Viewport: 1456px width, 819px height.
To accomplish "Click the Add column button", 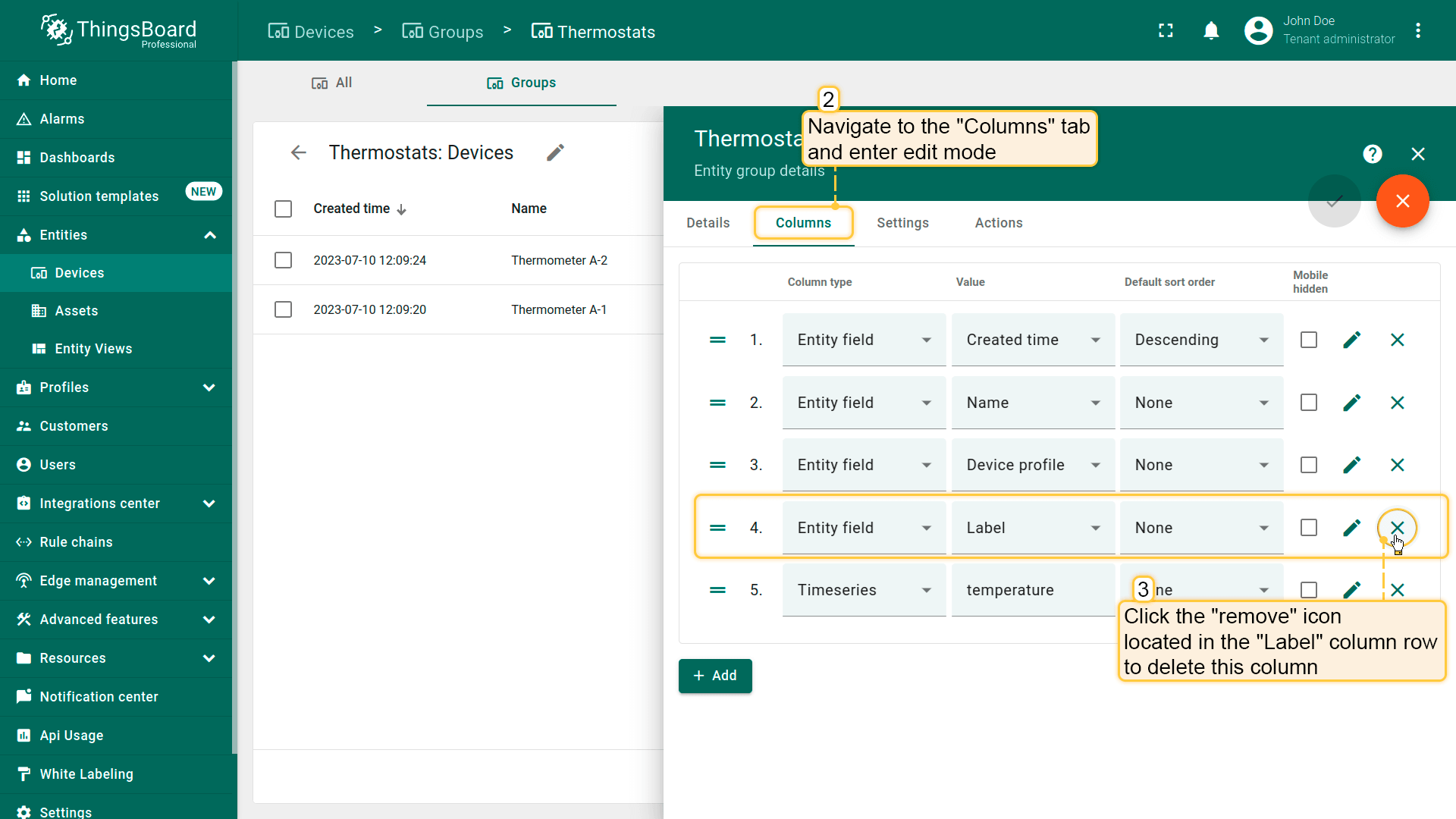I will 714,676.
